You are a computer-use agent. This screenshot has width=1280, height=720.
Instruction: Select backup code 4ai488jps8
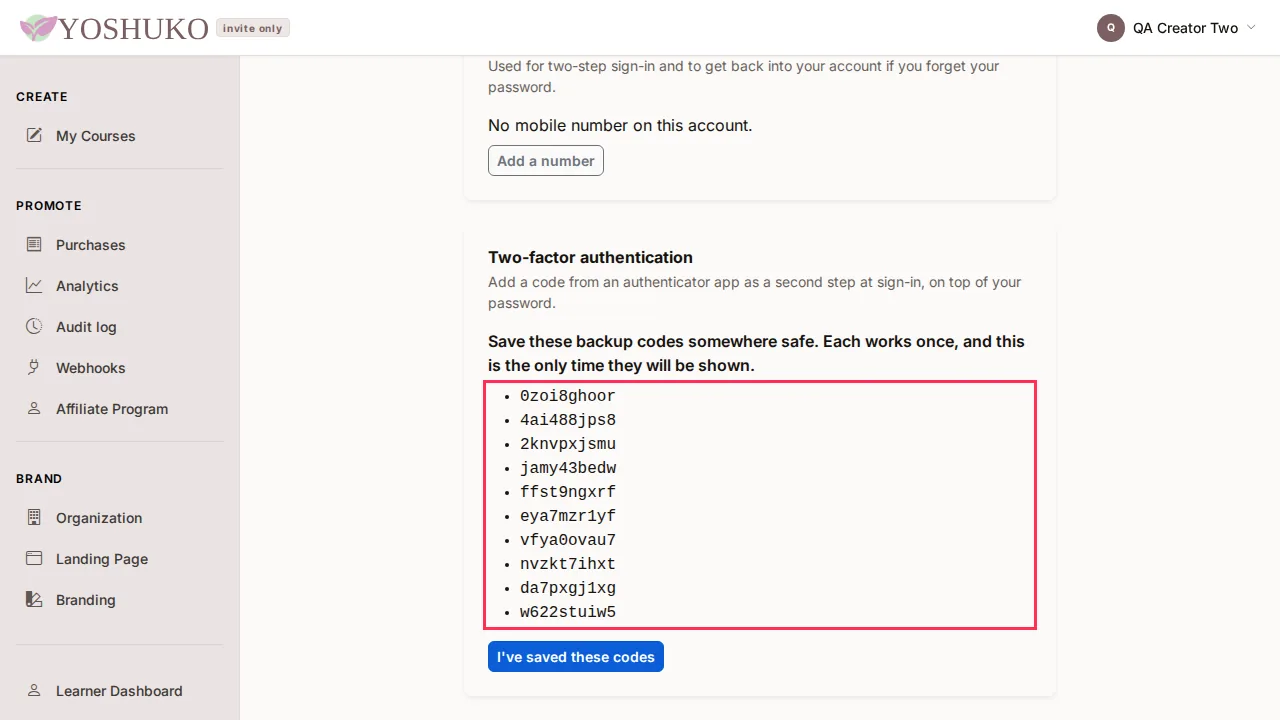coord(568,420)
